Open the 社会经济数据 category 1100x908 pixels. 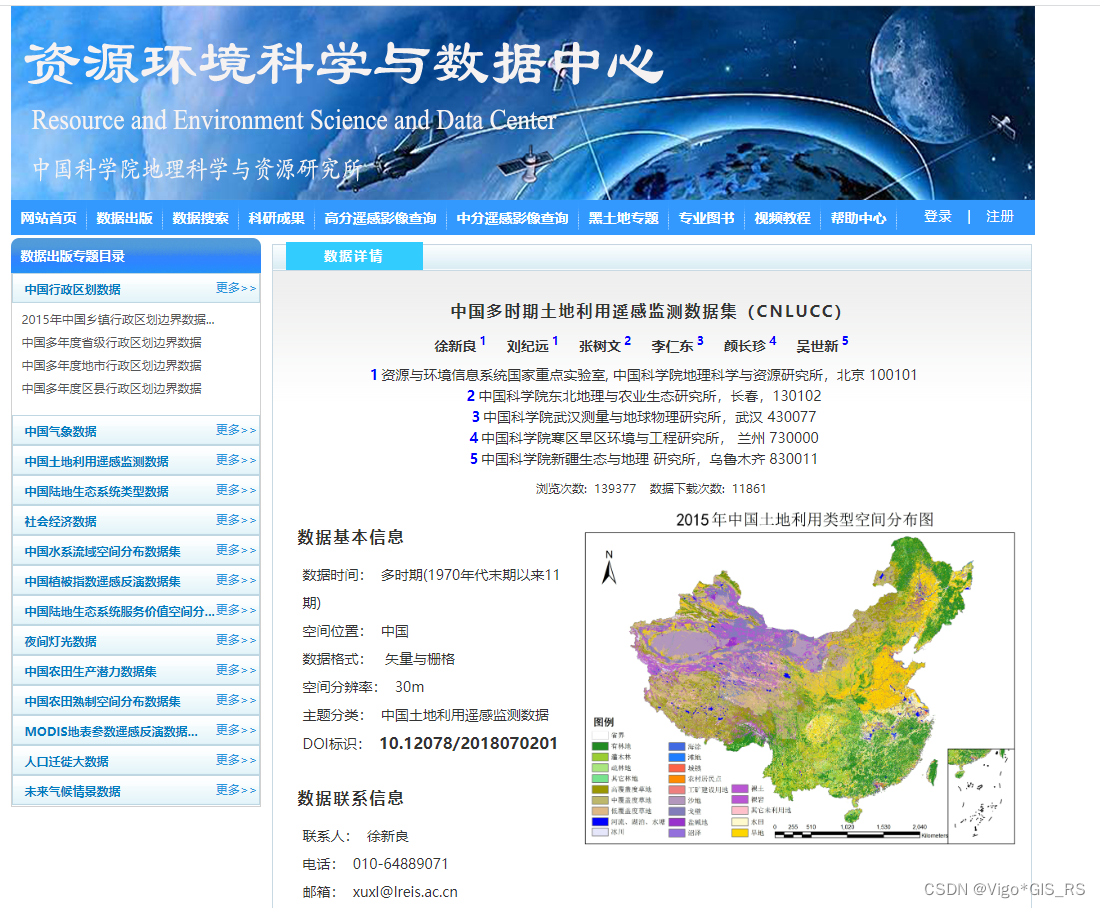click(x=60, y=522)
